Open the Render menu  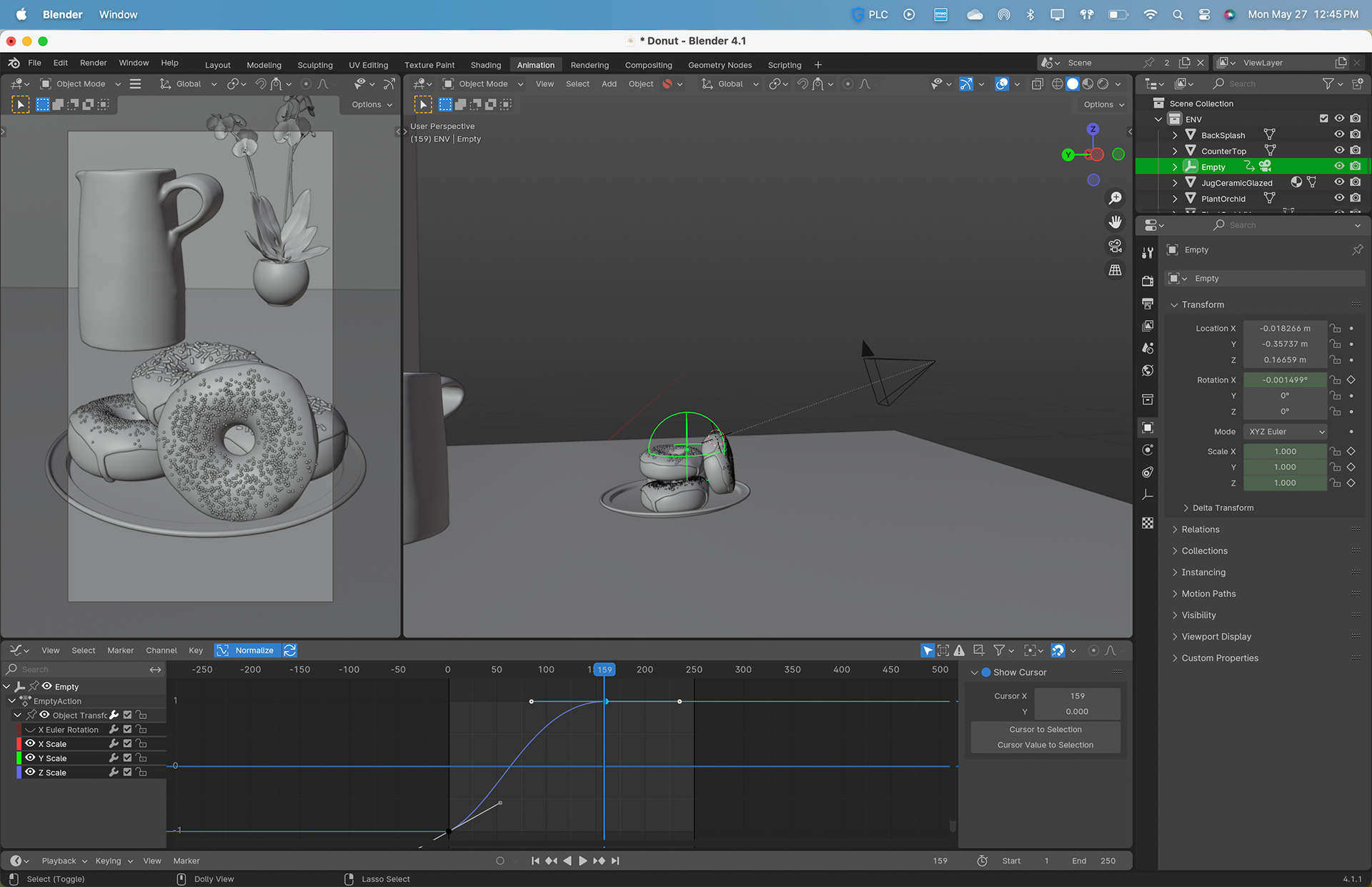pos(93,63)
